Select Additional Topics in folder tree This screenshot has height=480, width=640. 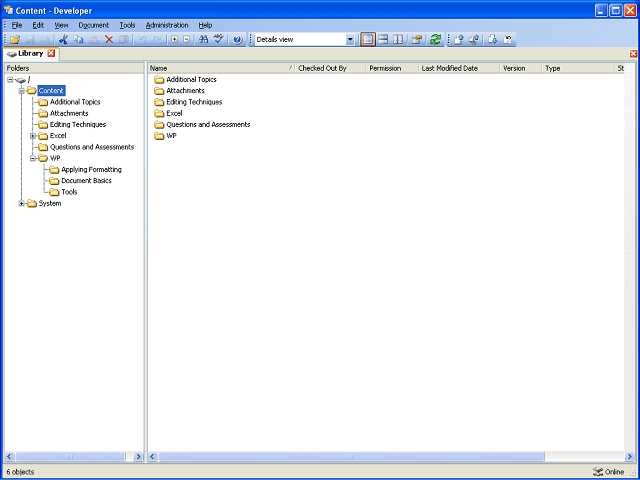pyautogui.click(x=75, y=102)
